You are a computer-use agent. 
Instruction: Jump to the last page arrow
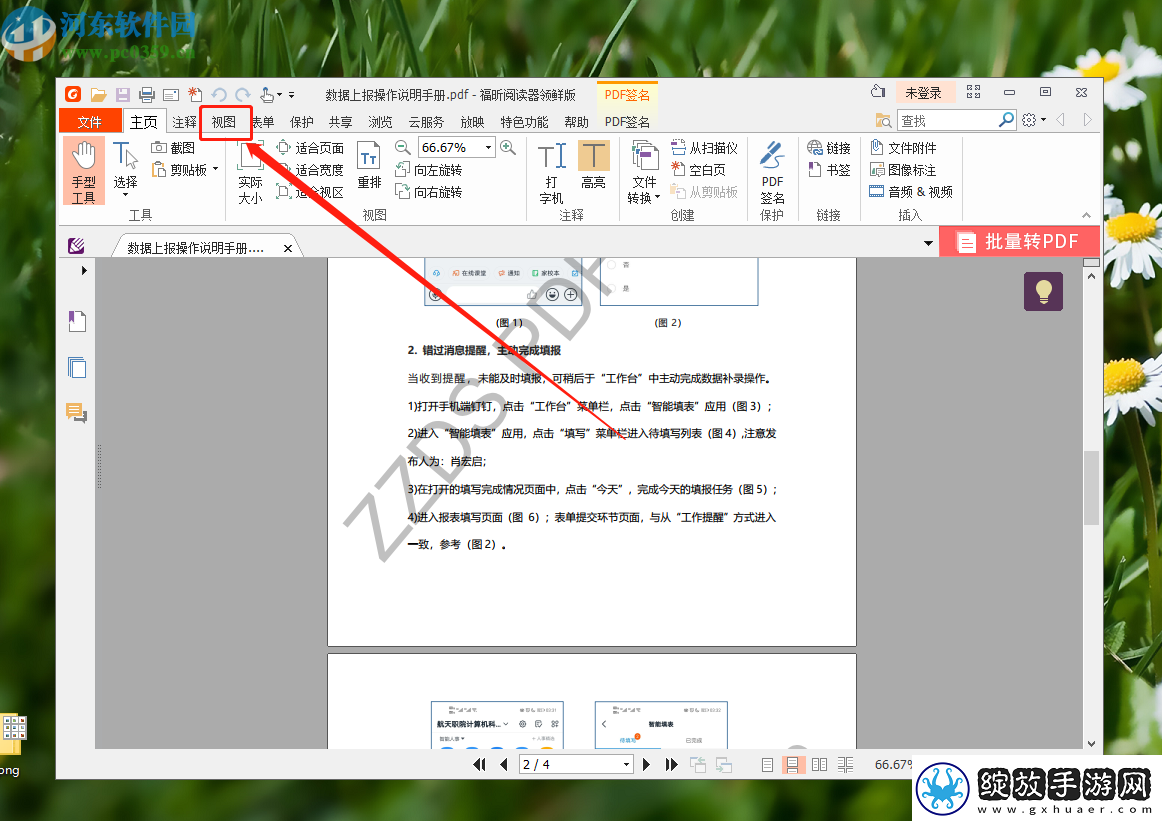pyautogui.click(x=671, y=765)
